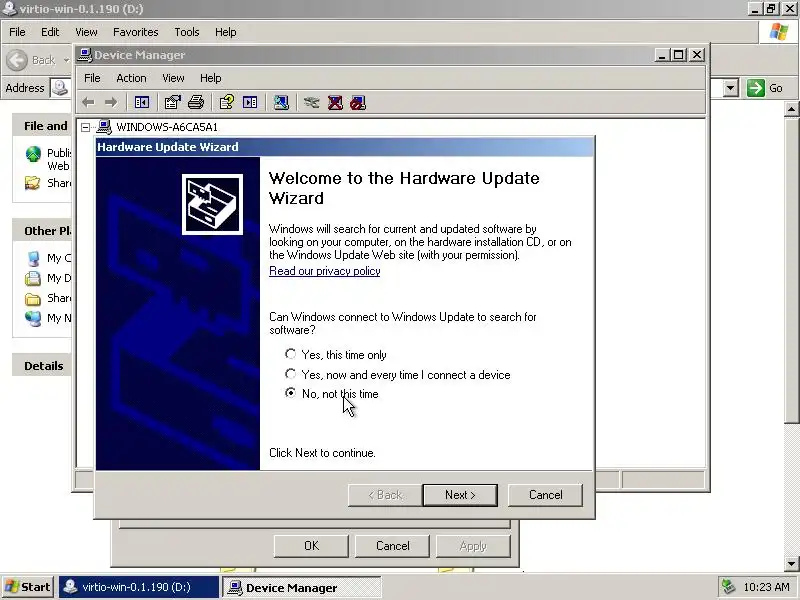Screen dimensions: 800x600
Task: Click the drive icon in Address bar
Action: point(60,88)
